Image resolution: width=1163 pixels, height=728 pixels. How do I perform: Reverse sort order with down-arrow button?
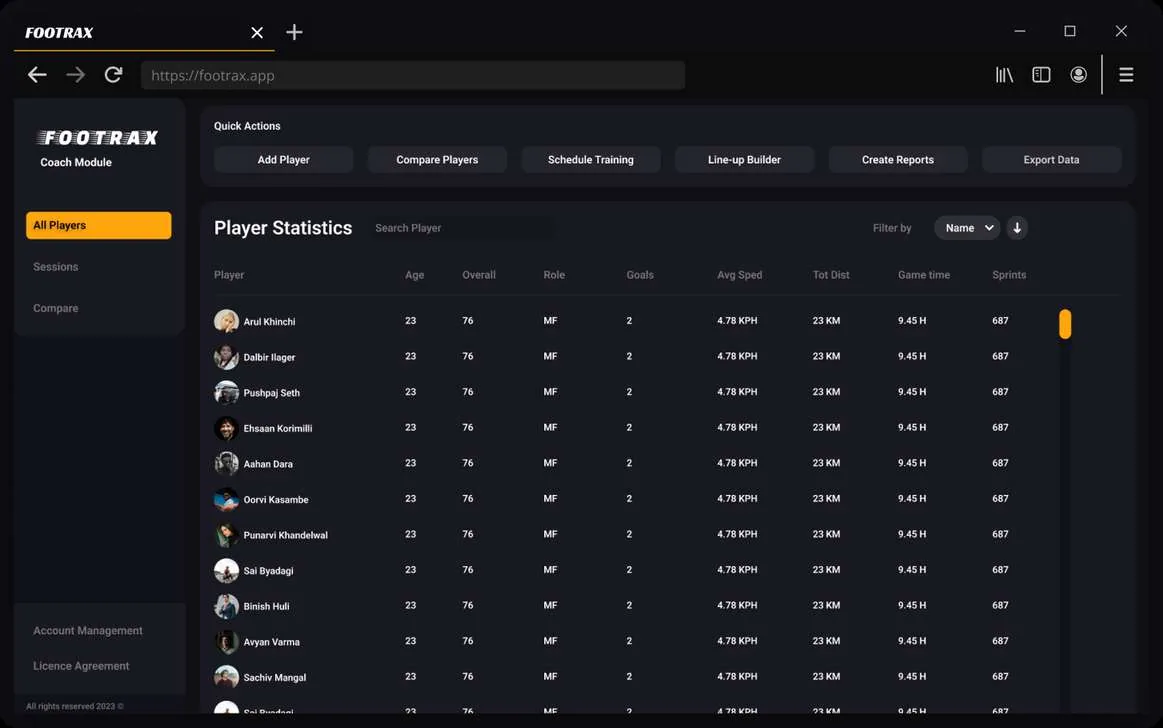click(1017, 228)
